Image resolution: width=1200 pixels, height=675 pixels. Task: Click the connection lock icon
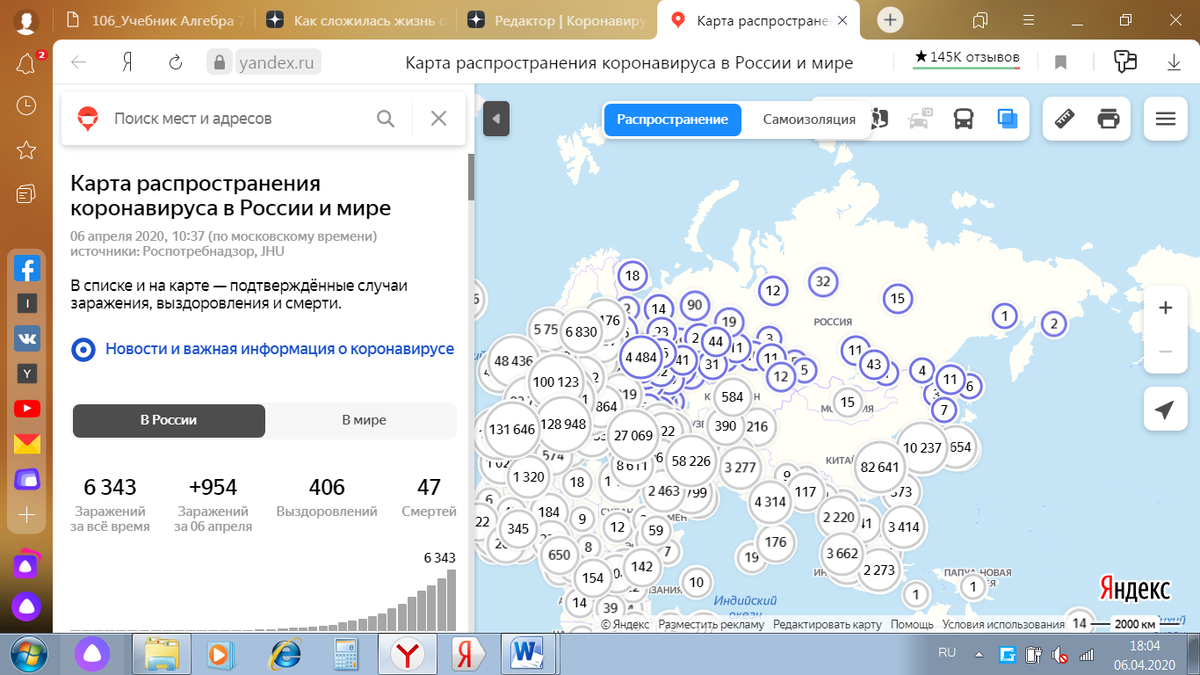tap(219, 63)
